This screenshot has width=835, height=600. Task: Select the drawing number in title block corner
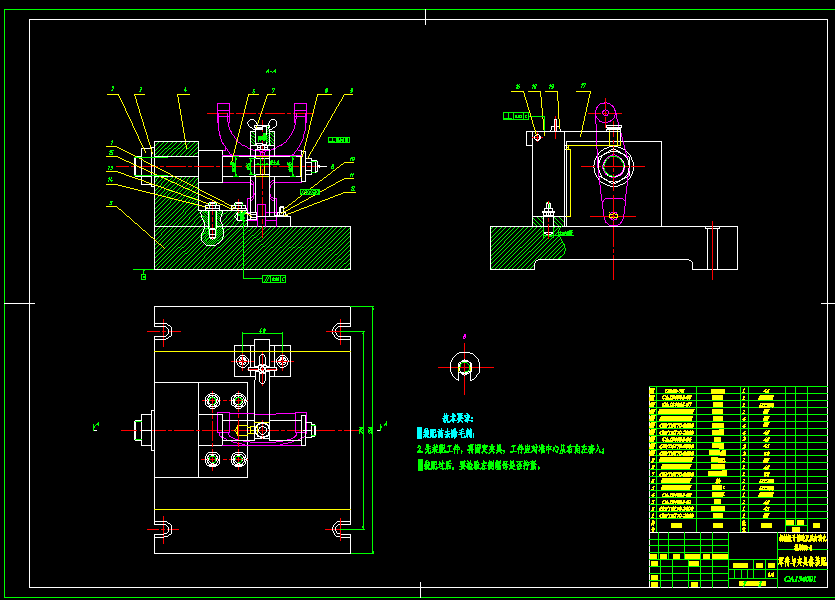click(799, 579)
